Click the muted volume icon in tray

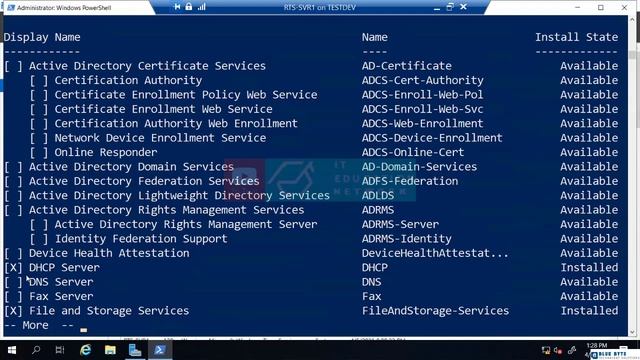558,351
